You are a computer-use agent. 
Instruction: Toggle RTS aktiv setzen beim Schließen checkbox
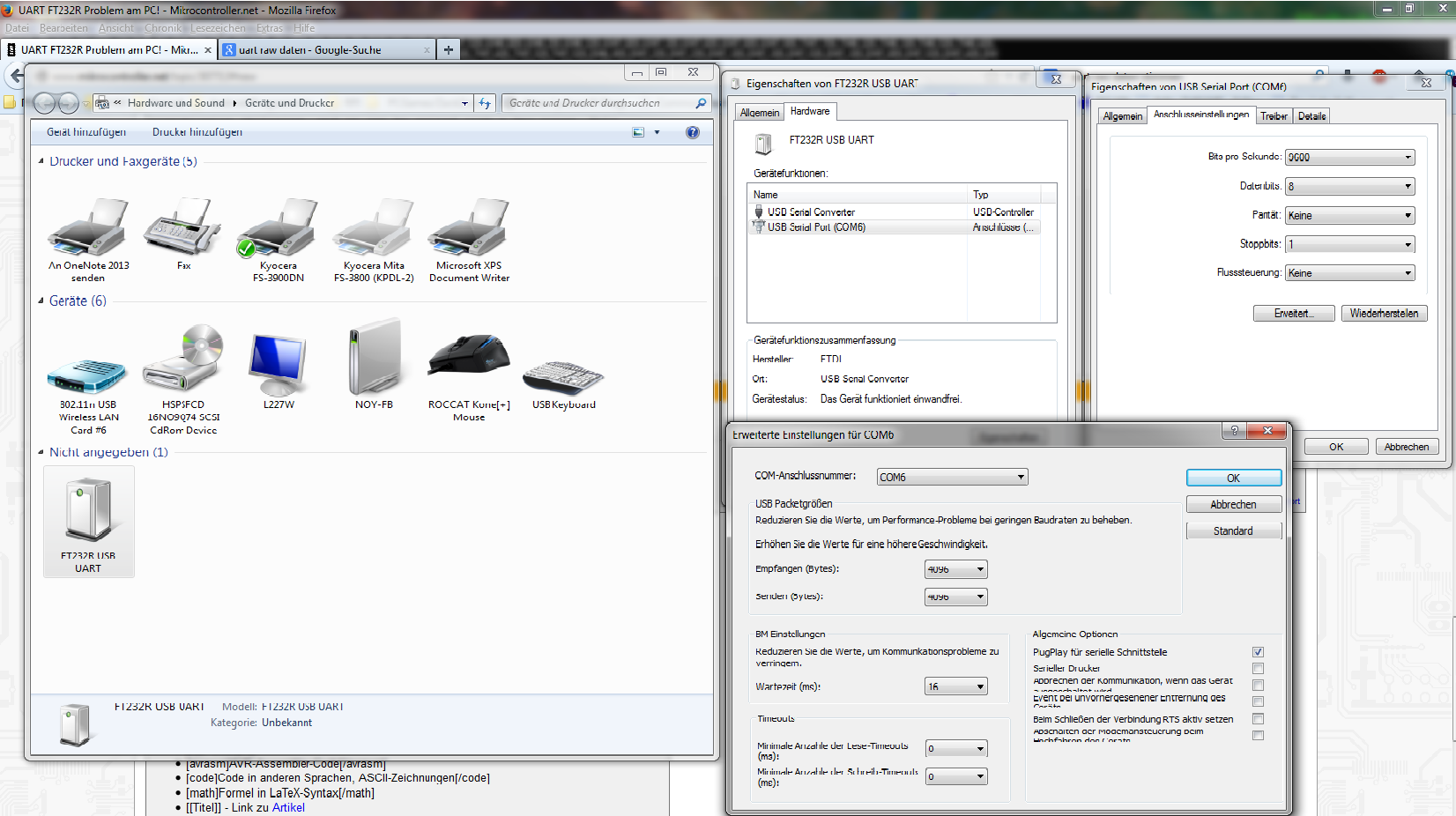tap(1258, 719)
